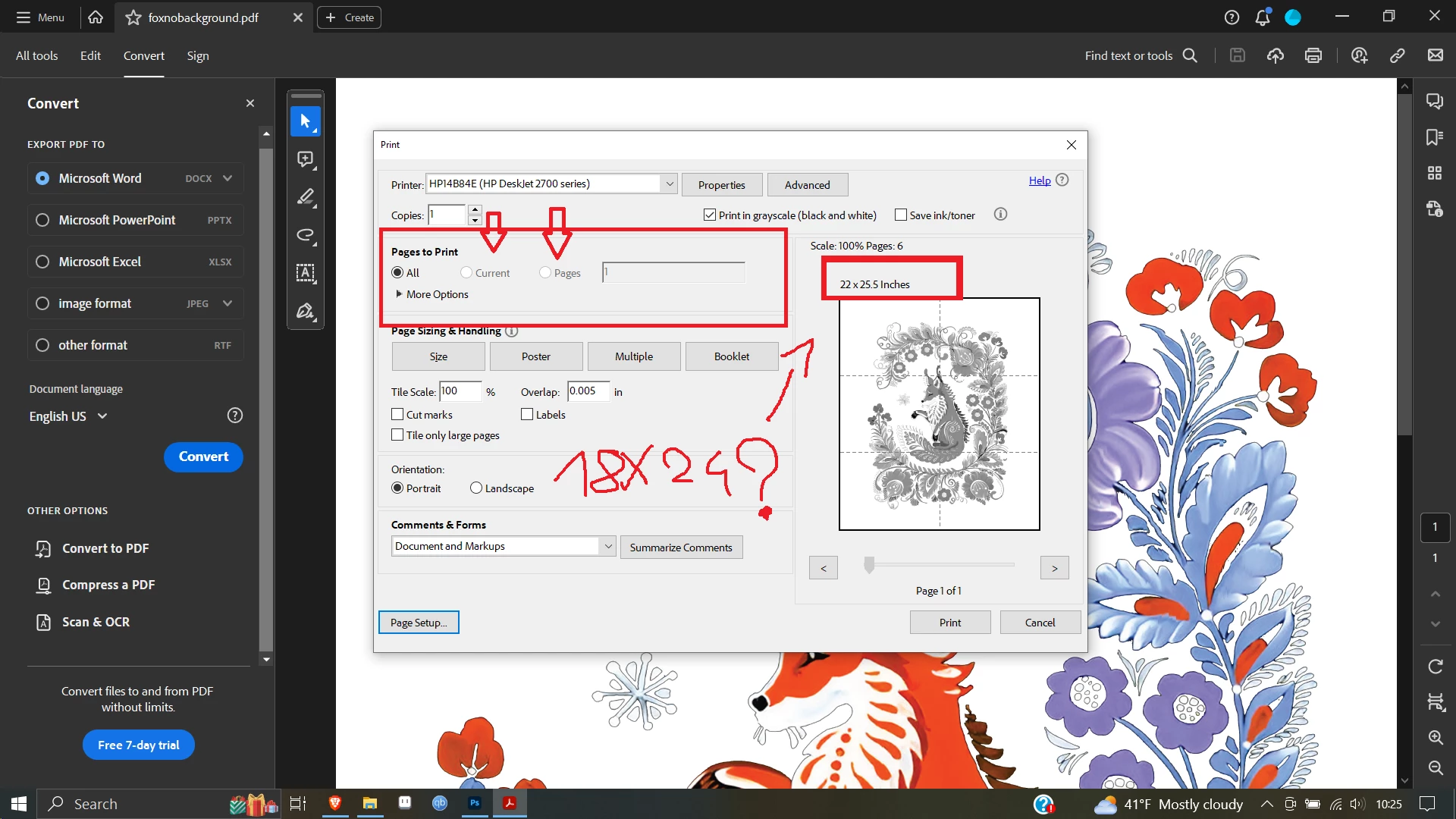
Task: Select the highlighter pen tool
Action: [x=306, y=197]
